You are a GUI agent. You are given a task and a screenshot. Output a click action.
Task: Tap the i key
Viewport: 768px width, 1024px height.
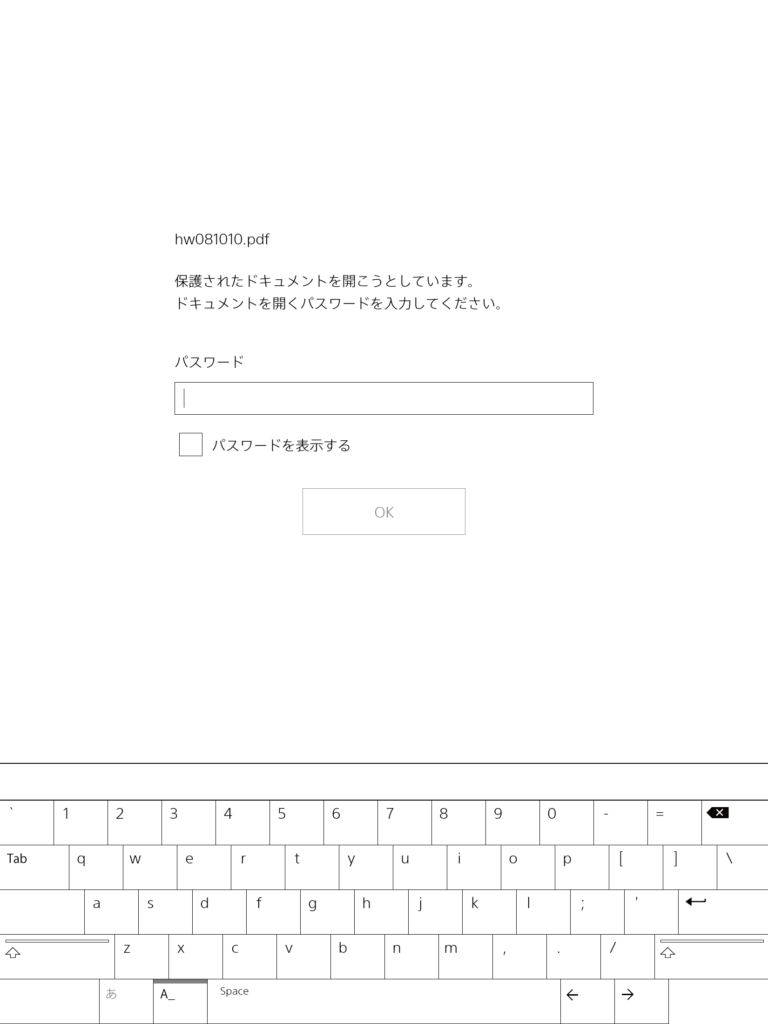pos(474,867)
